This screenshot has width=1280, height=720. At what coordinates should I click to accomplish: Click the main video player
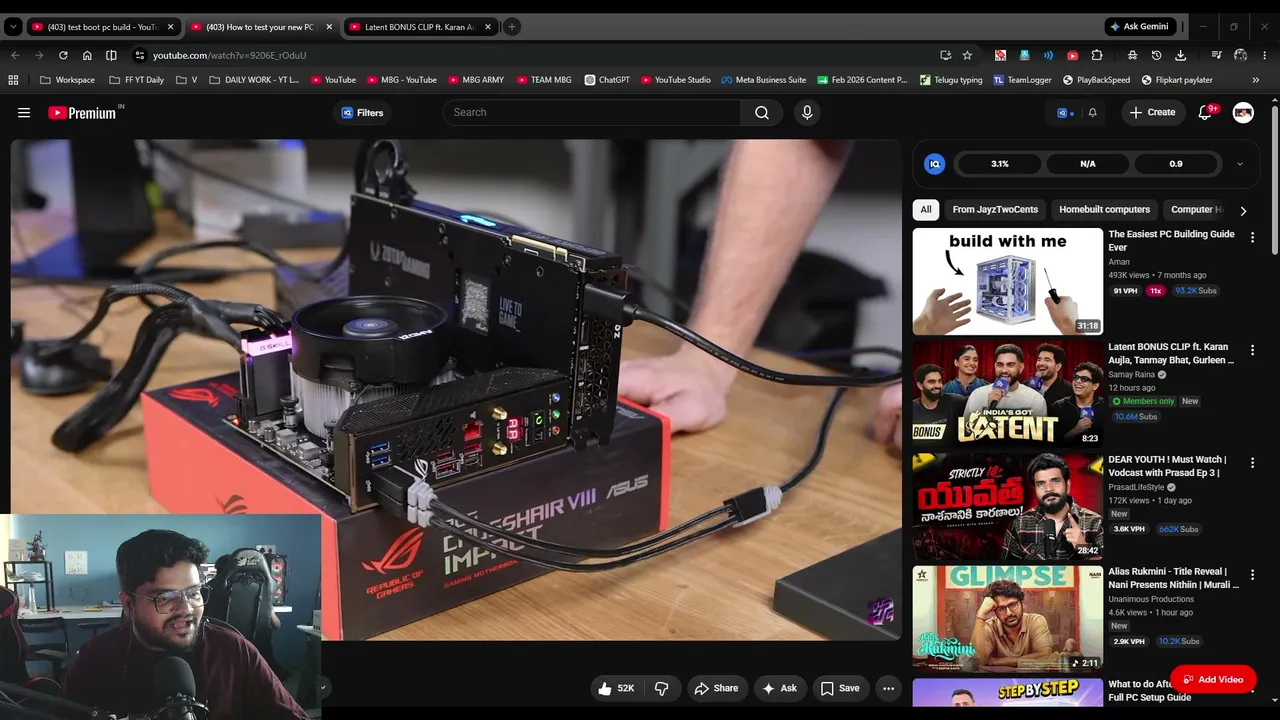pos(456,389)
